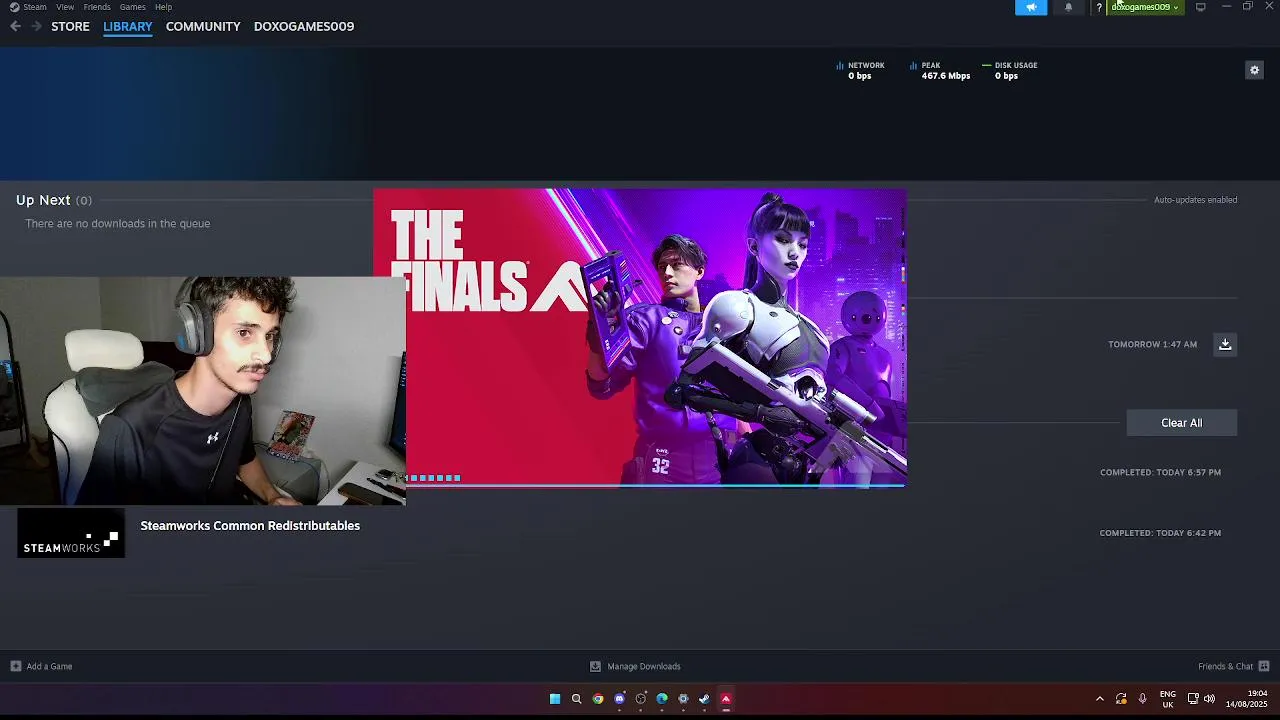The width and height of the screenshot is (1280, 720).
Task: Open the notifications bell
Action: pyautogui.click(x=1068, y=7)
